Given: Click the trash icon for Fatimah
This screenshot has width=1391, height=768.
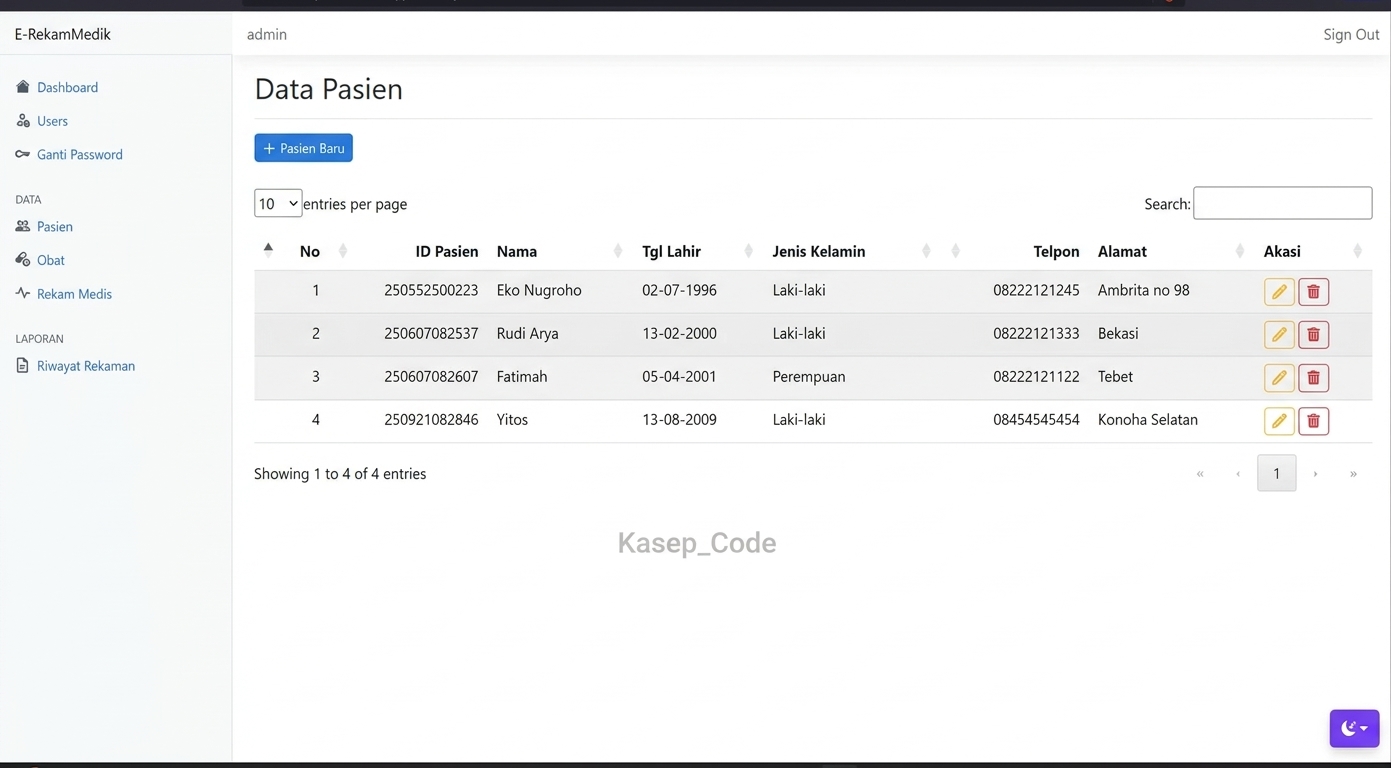Looking at the screenshot, I should (1313, 377).
